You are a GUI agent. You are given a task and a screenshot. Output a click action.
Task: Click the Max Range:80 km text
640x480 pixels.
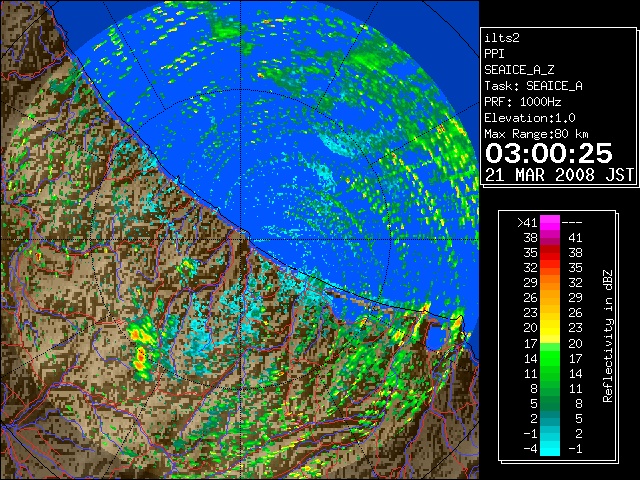click(x=537, y=134)
